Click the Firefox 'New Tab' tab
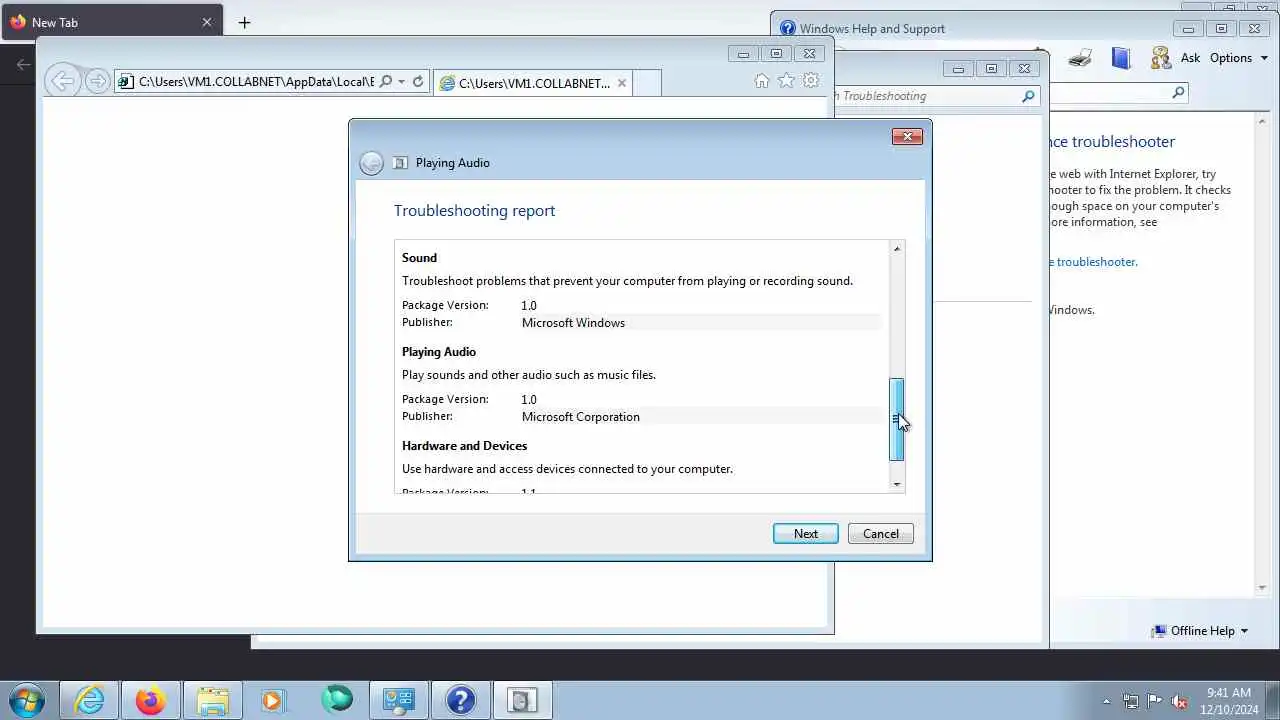1280x720 pixels. click(110, 22)
